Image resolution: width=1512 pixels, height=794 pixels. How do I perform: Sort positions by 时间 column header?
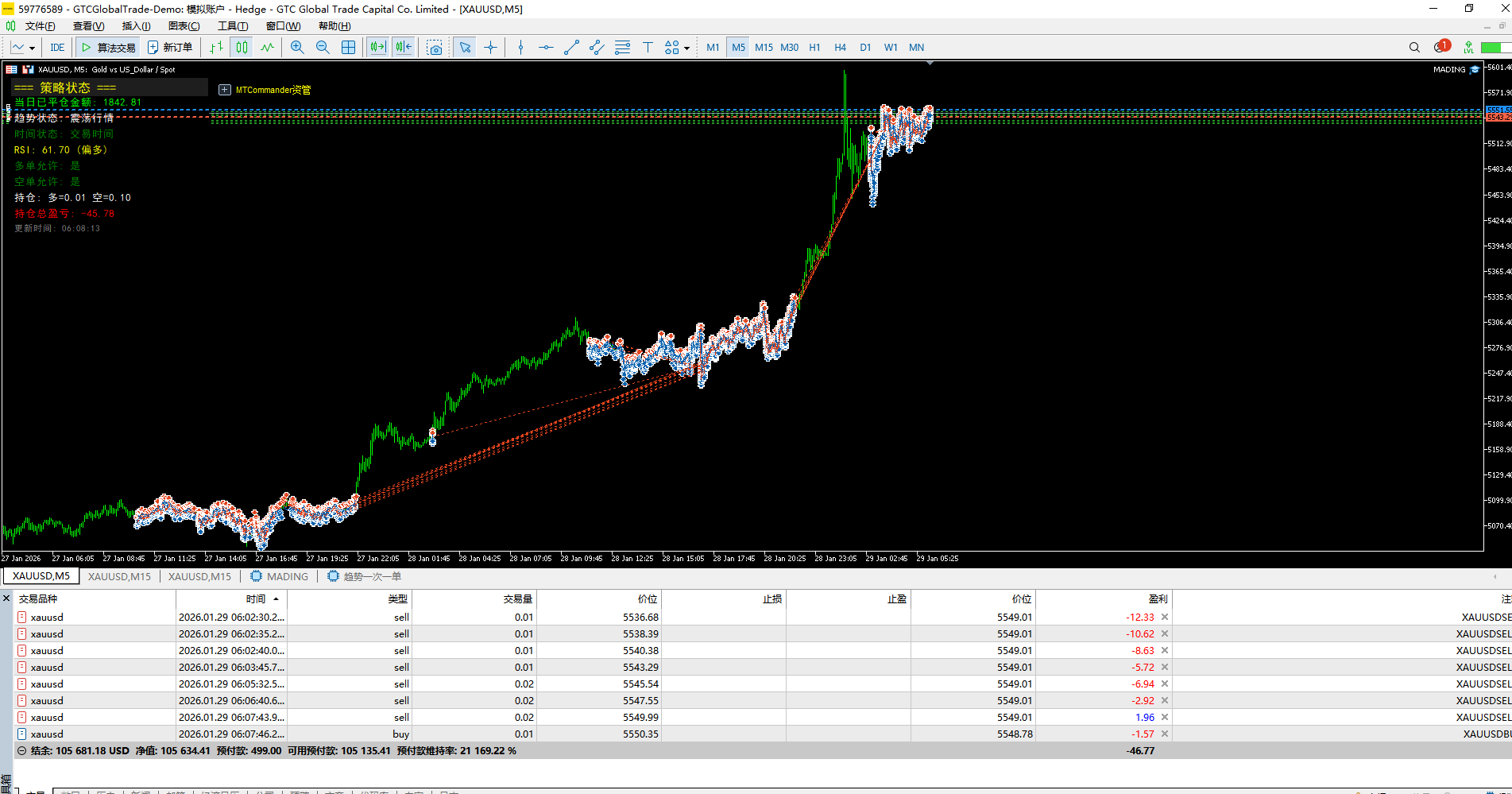tap(231, 598)
